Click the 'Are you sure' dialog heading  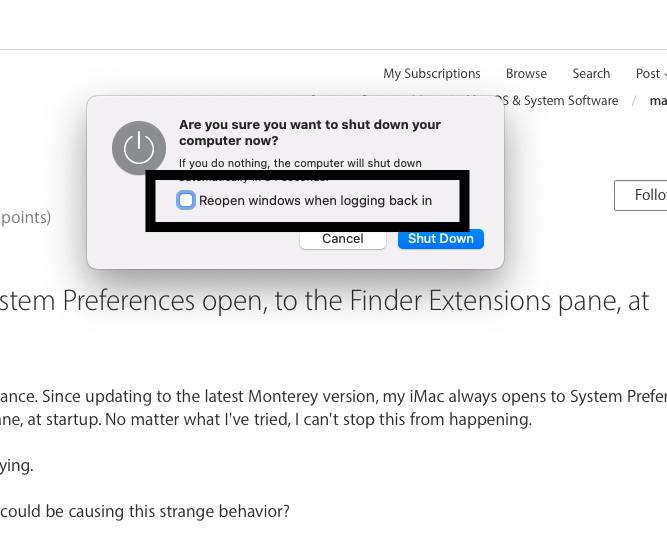point(309,133)
